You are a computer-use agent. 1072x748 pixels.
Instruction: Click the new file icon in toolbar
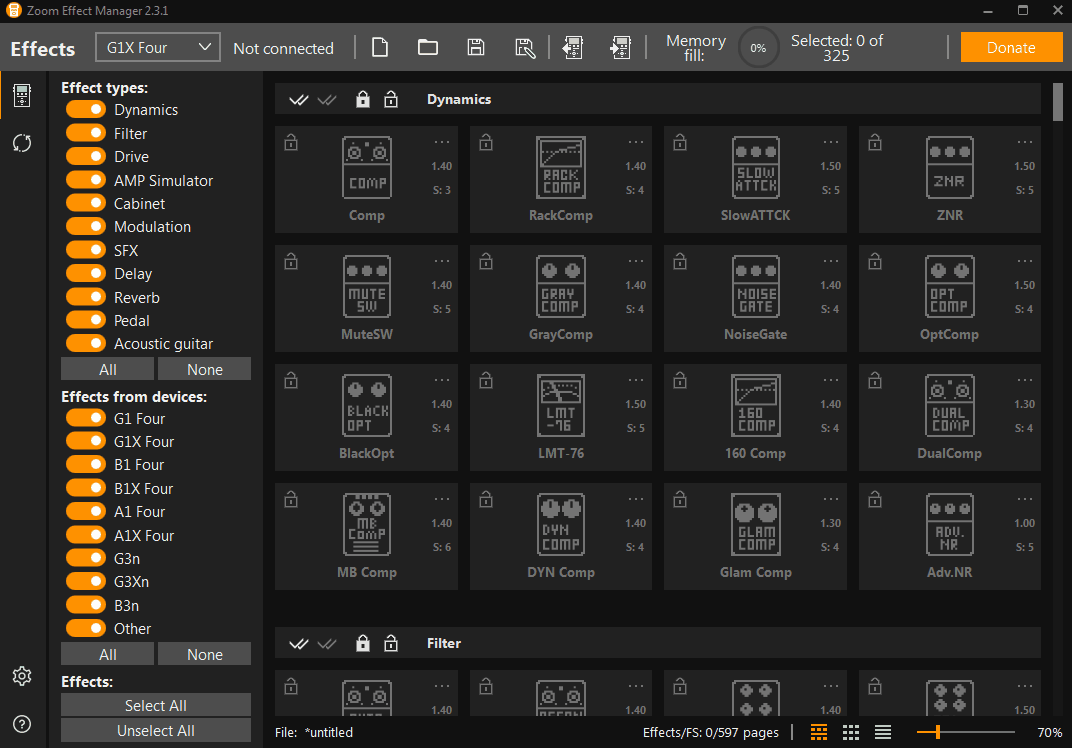(379, 47)
